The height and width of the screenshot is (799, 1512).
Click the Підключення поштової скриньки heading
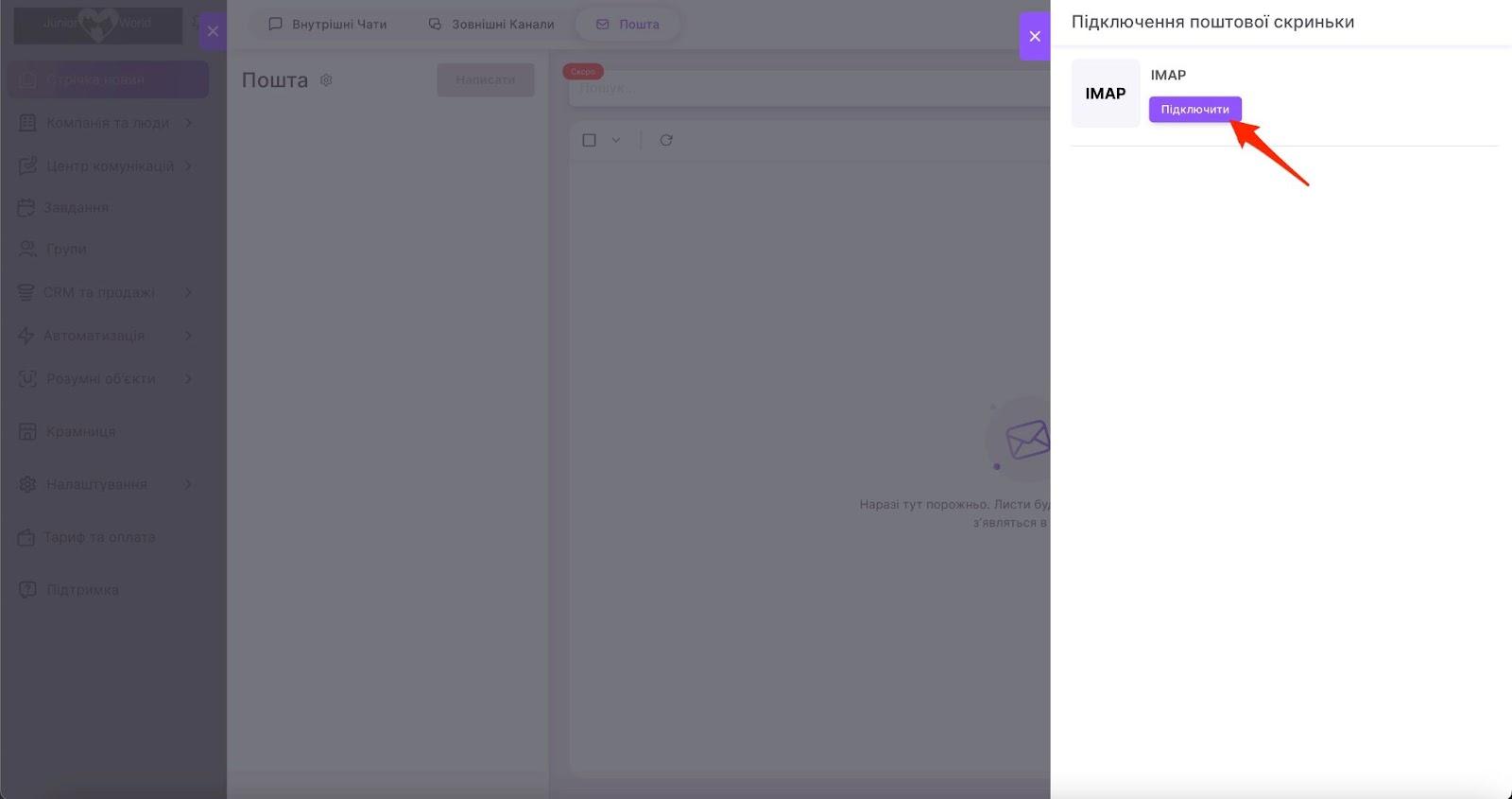(1212, 22)
